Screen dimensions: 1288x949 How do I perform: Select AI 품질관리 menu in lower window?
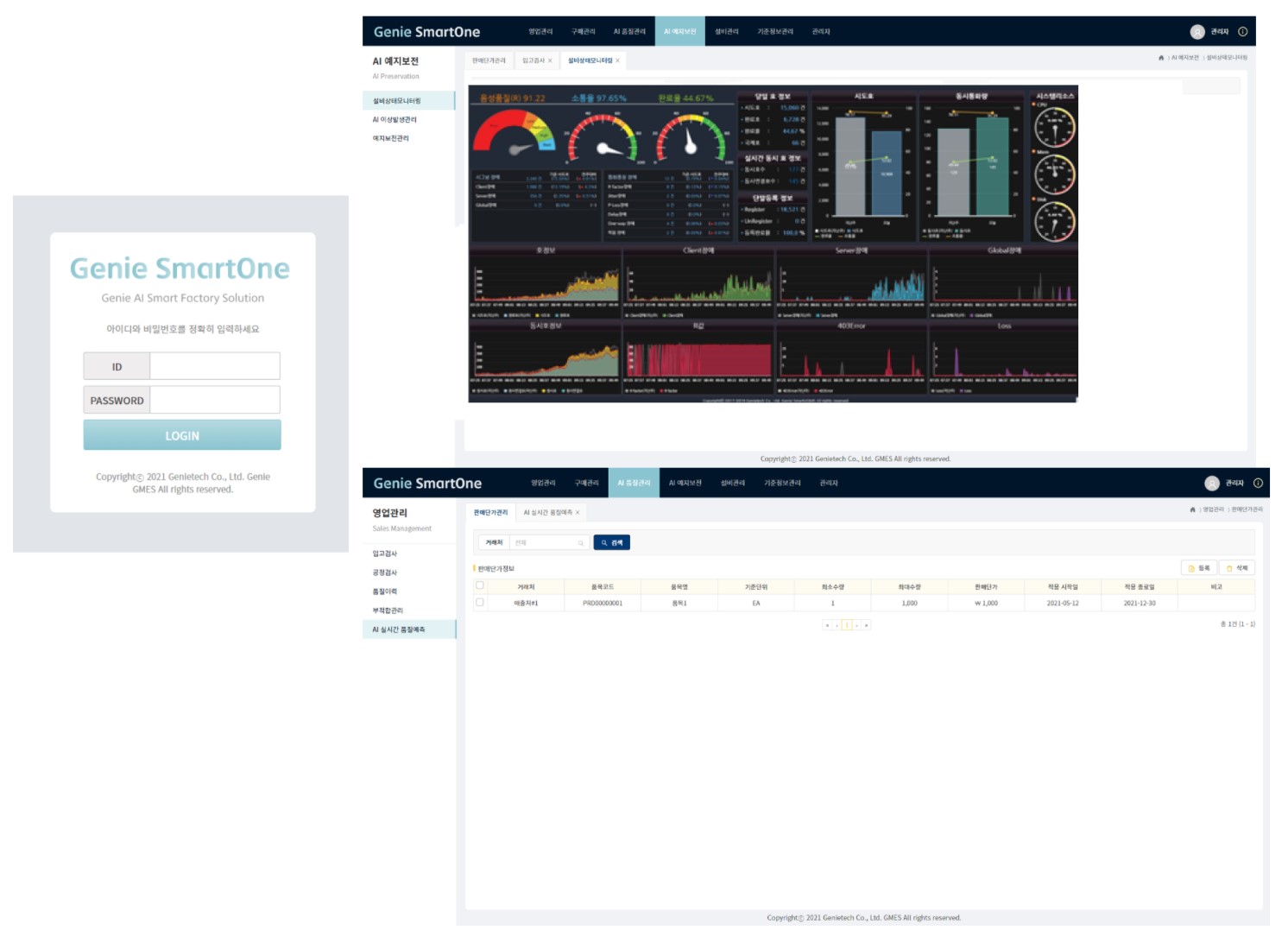(634, 484)
